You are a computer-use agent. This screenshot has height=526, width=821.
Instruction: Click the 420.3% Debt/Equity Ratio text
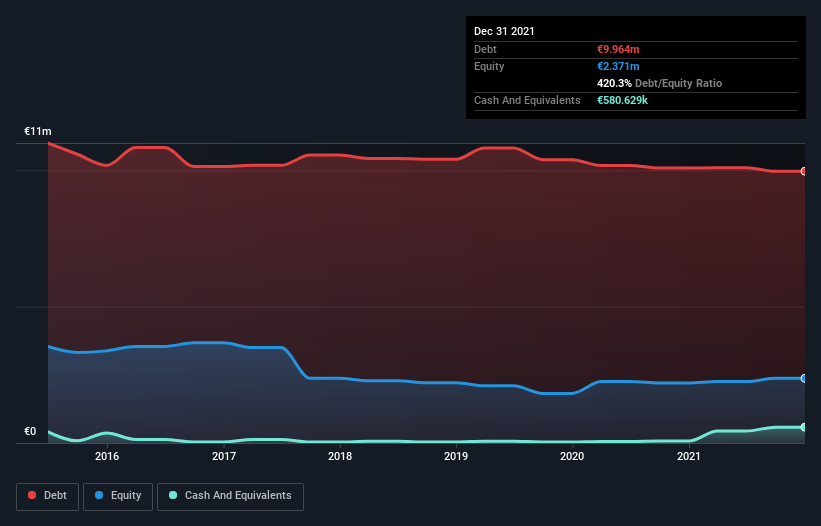[659, 83]
